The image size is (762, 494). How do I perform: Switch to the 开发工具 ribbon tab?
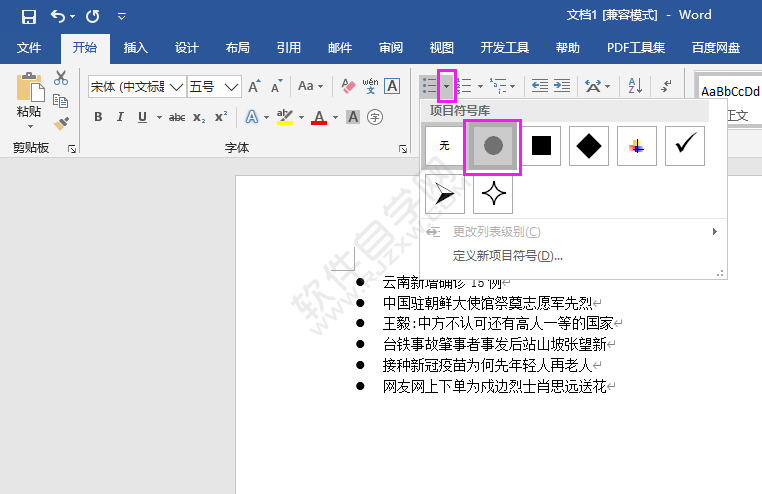[x=504, y=48]
